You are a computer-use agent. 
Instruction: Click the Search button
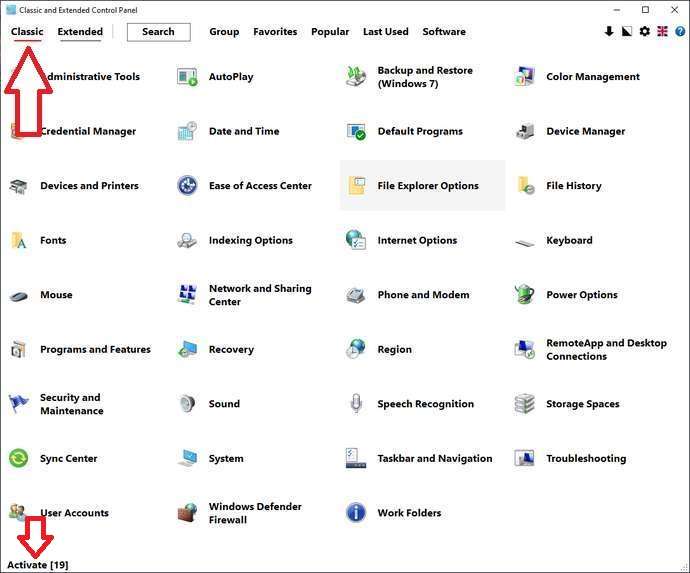(x=158, y=32)
